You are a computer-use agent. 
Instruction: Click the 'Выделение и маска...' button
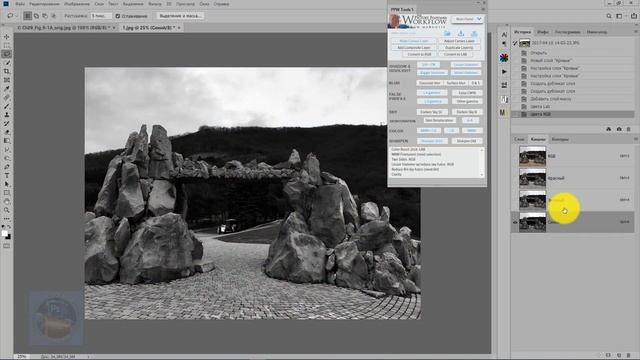click(180, 16)
